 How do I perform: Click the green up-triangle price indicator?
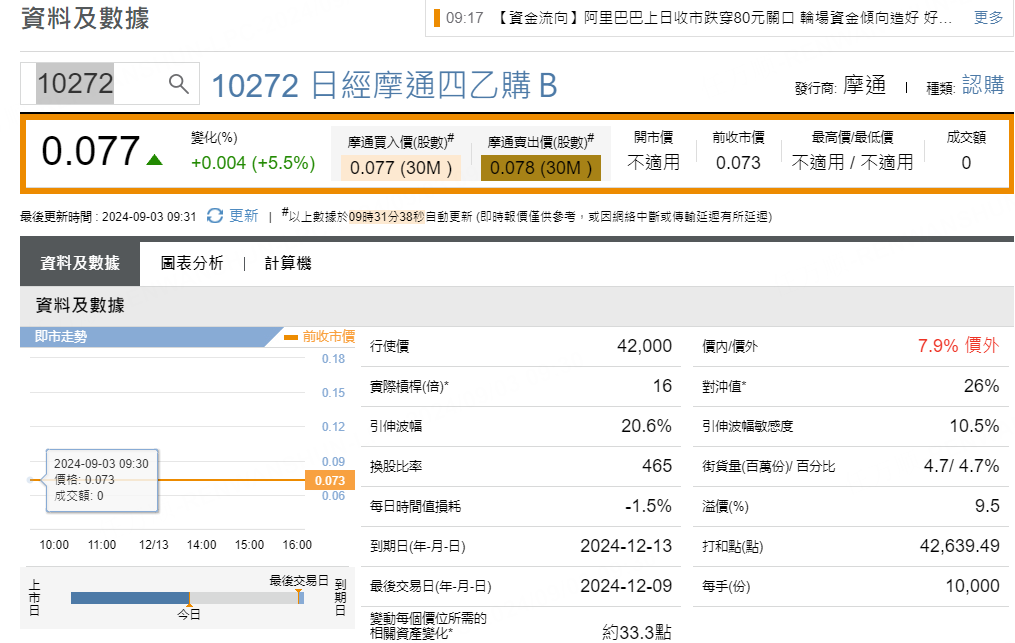154,159
